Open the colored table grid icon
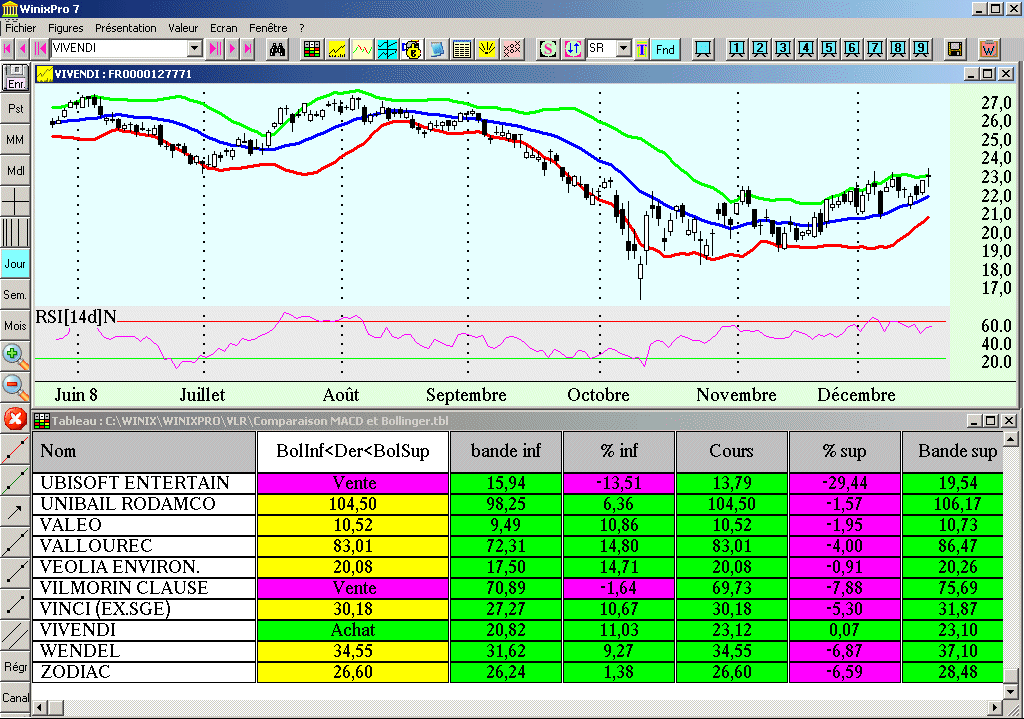The width and height of the screenshot is (1024, 719). click(x=312, y=49)
